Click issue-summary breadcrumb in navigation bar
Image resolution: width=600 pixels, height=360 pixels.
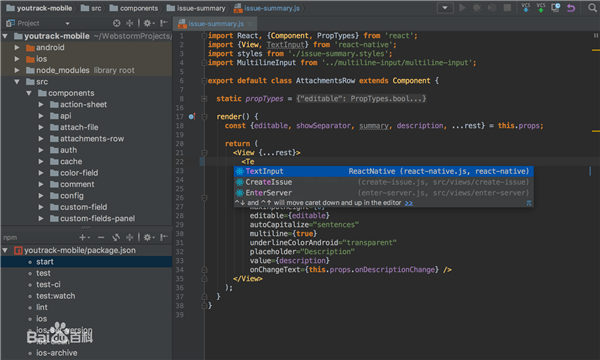[x=196, y=8]
